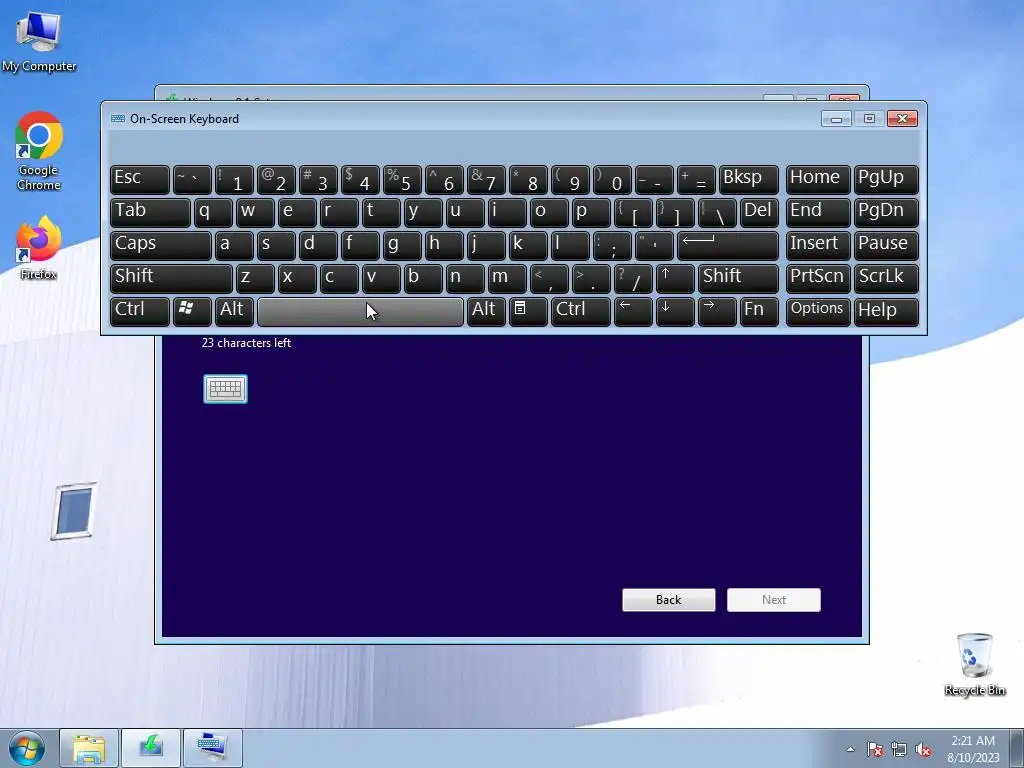Click the letter z key
This screenshot has width=1024, height=768.
pyautogui.click(x=255, y=278)
